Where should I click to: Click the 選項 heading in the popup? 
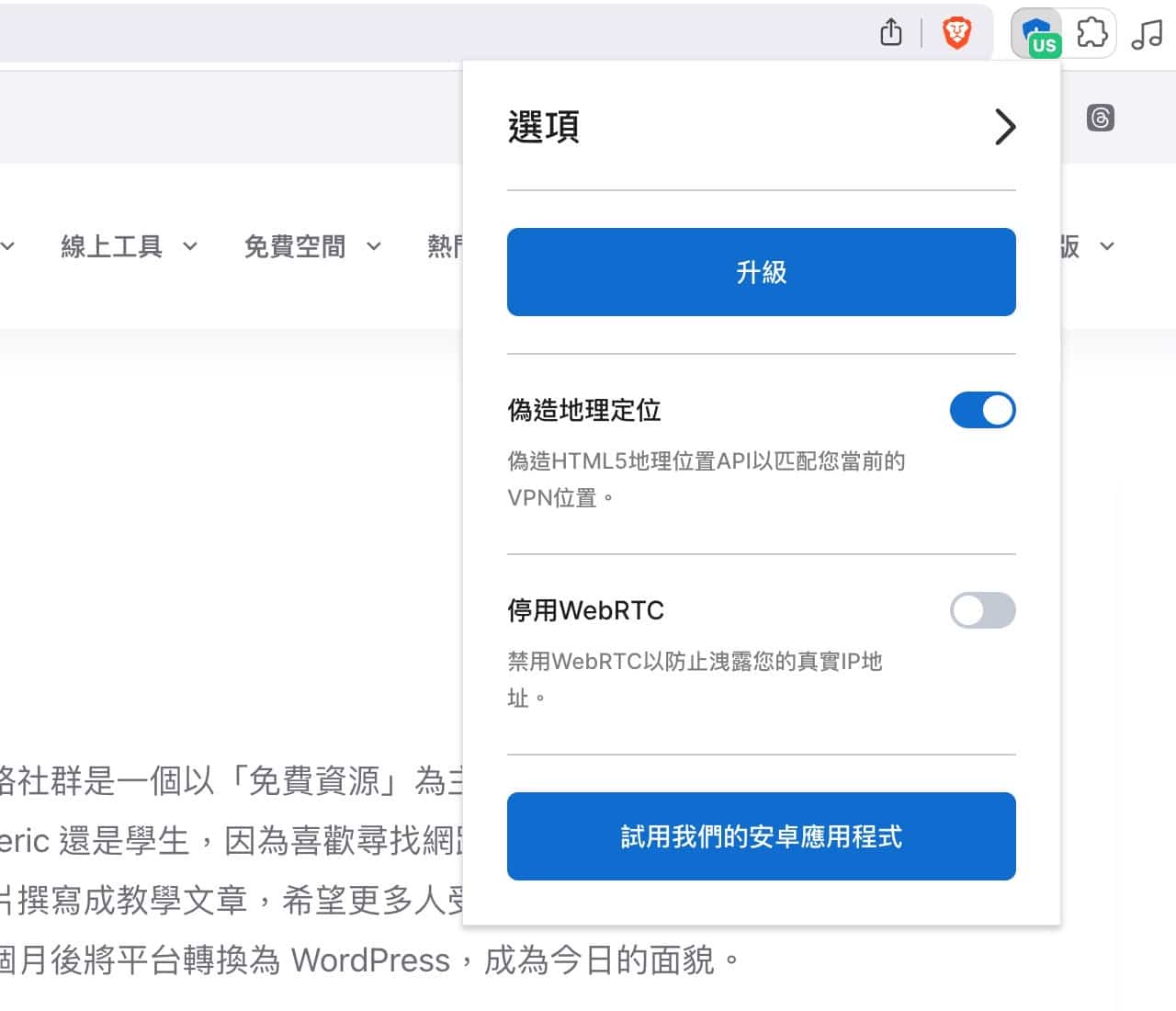544,127
